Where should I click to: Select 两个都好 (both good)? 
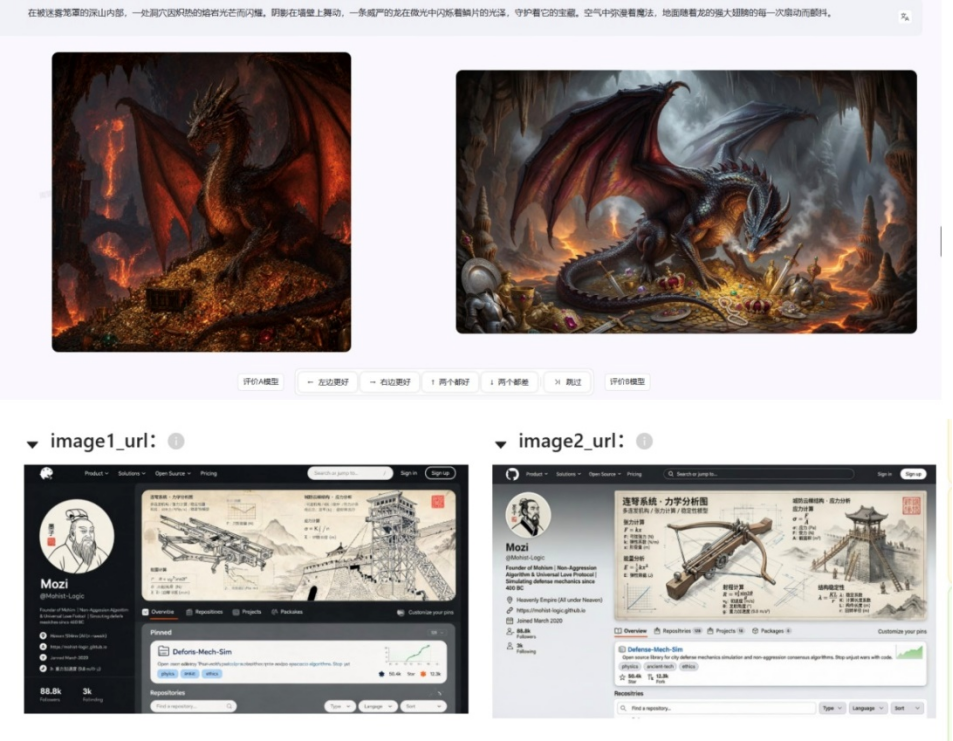(x=450, y=382)
